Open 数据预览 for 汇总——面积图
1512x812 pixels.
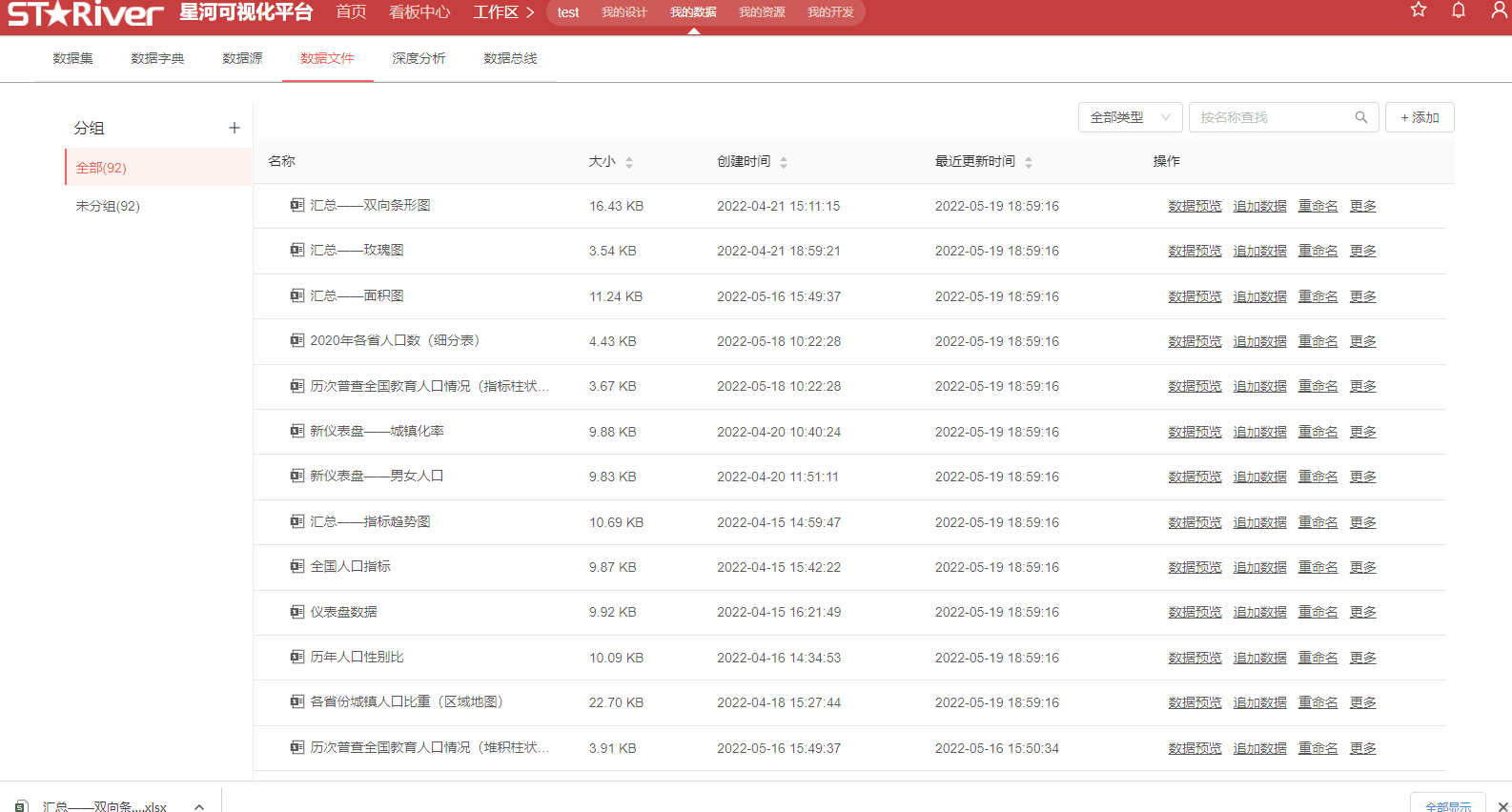(1195, 296)
